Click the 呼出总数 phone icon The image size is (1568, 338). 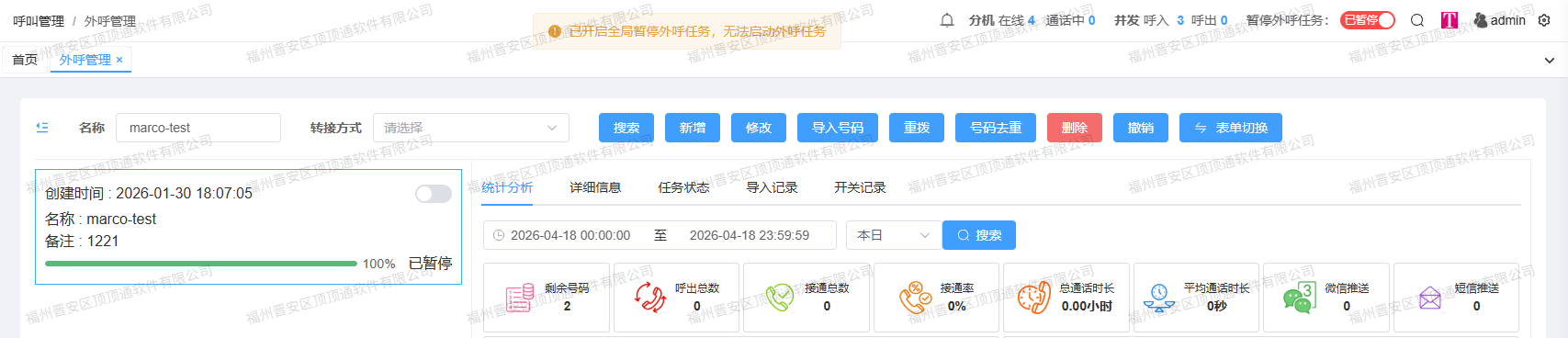(x=650, y=298)
